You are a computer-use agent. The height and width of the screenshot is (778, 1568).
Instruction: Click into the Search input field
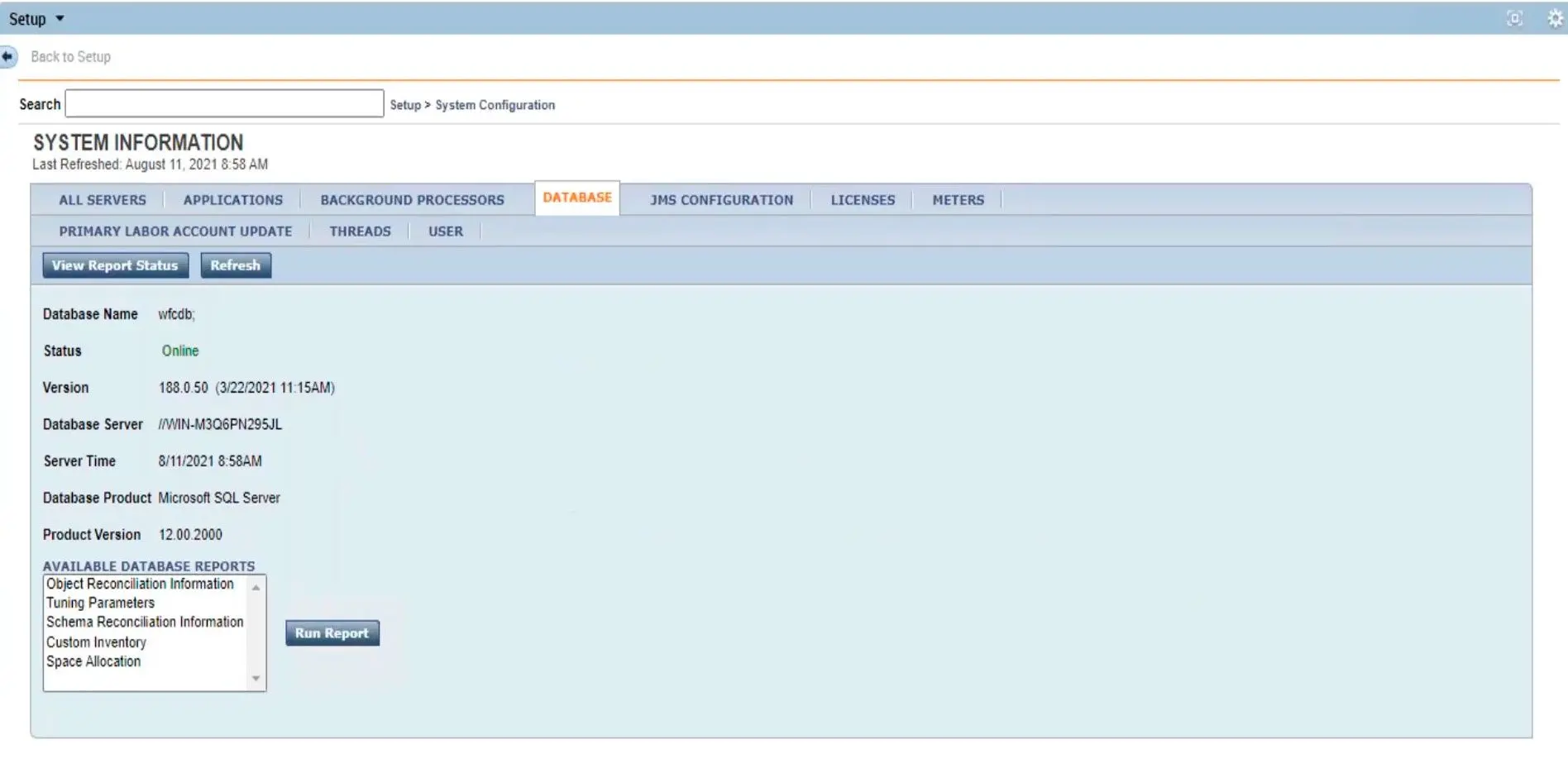click(x=224, y=104)
